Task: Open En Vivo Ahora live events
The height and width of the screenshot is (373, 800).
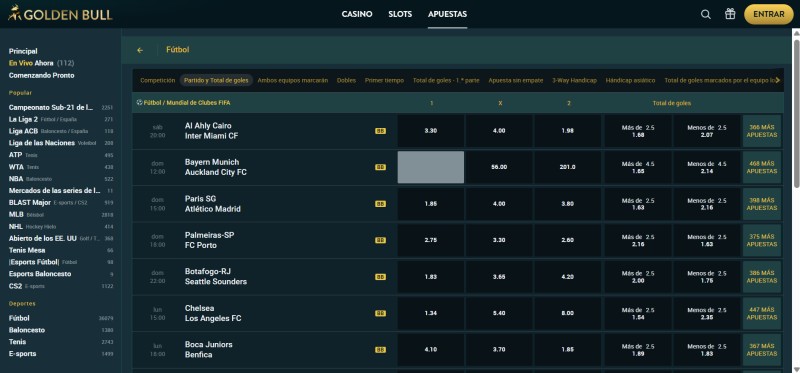Action: pos(41,63)
